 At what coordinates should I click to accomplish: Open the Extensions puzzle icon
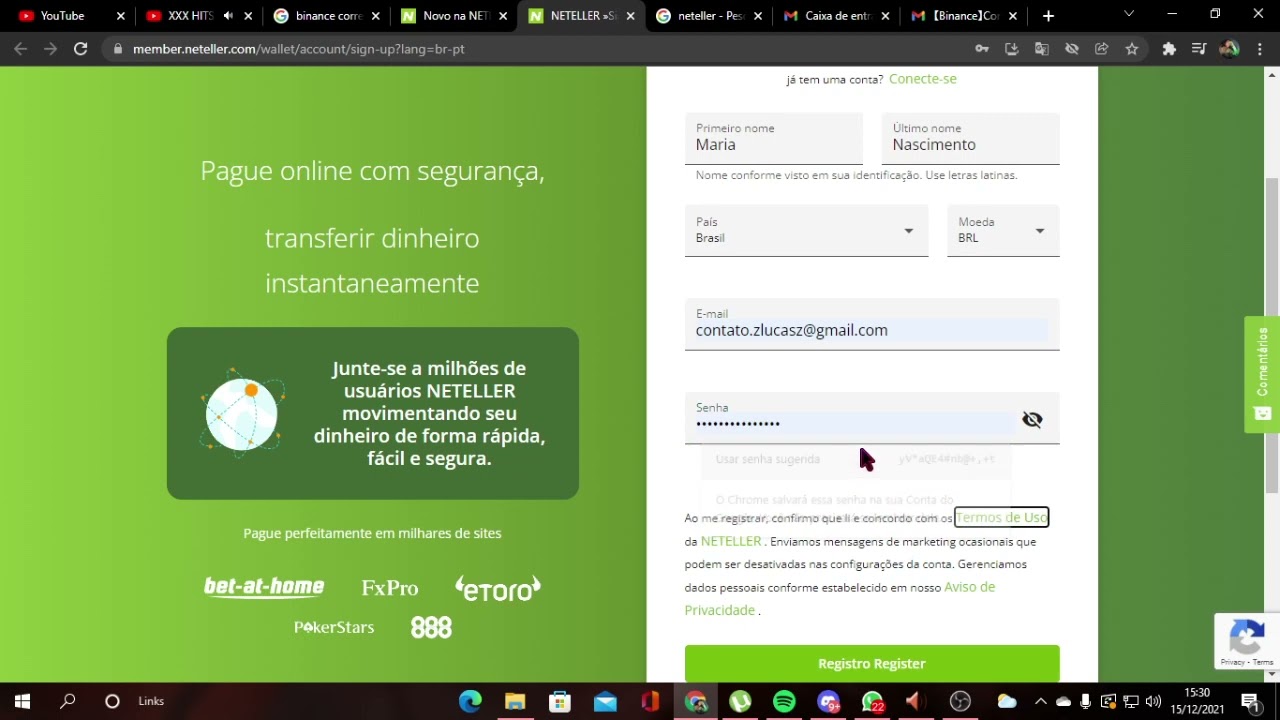coord(1169,49)
